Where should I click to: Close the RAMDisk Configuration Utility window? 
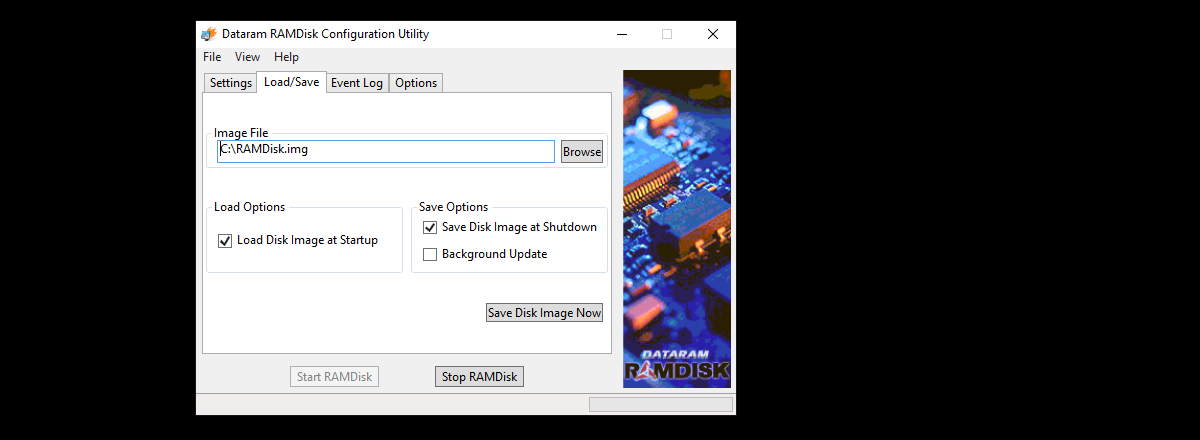tap(713, 34)
